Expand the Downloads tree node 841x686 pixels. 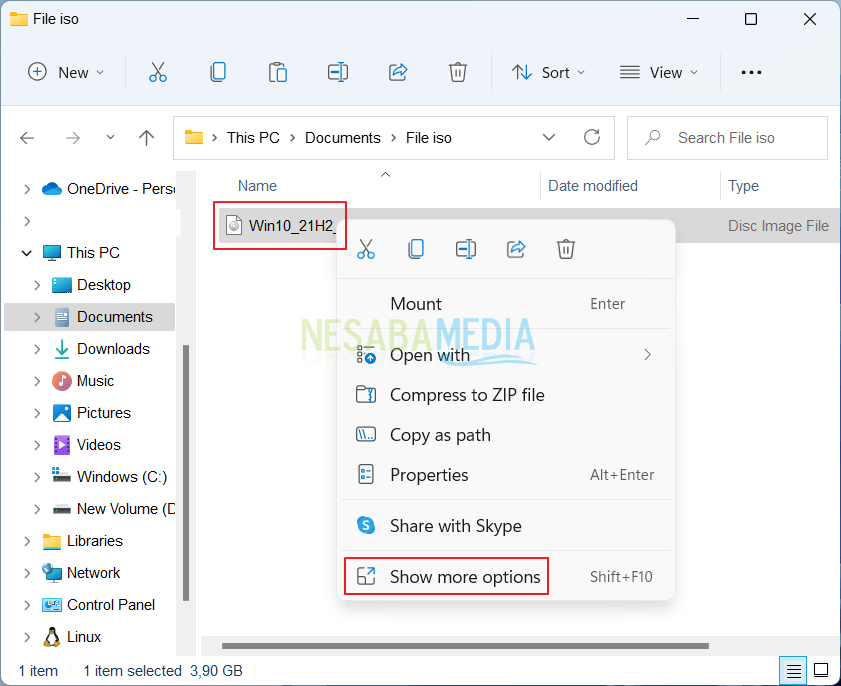[x=37, y=349]
